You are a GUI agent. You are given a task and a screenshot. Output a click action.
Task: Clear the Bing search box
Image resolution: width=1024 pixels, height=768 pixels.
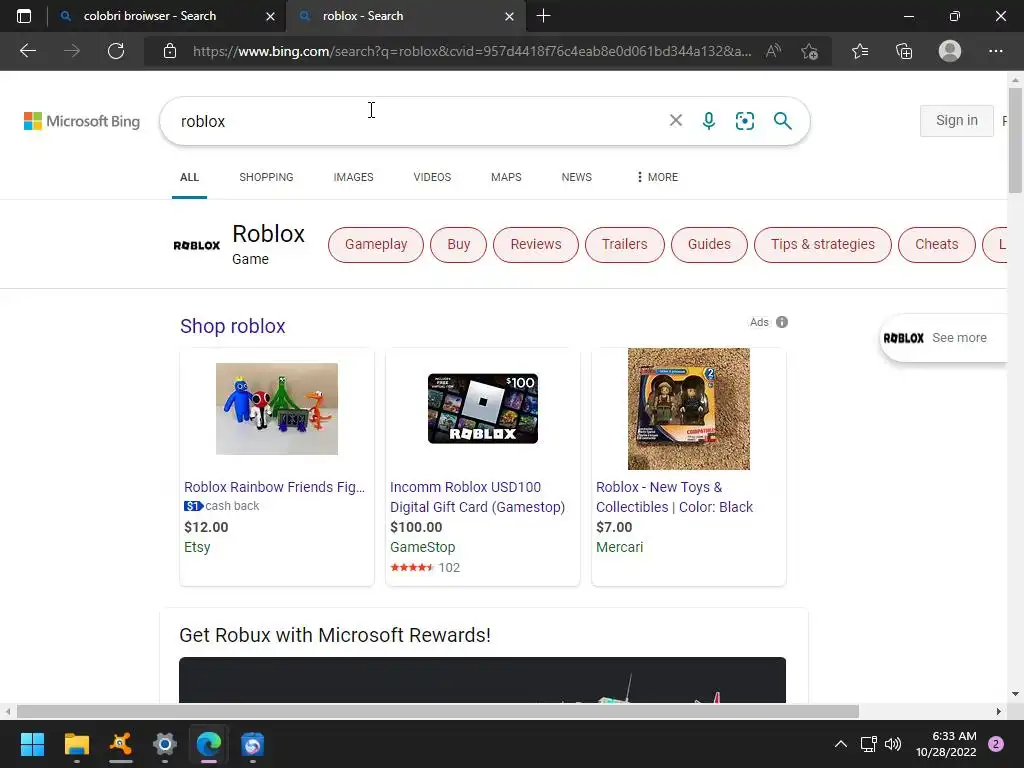coord(676,120)
